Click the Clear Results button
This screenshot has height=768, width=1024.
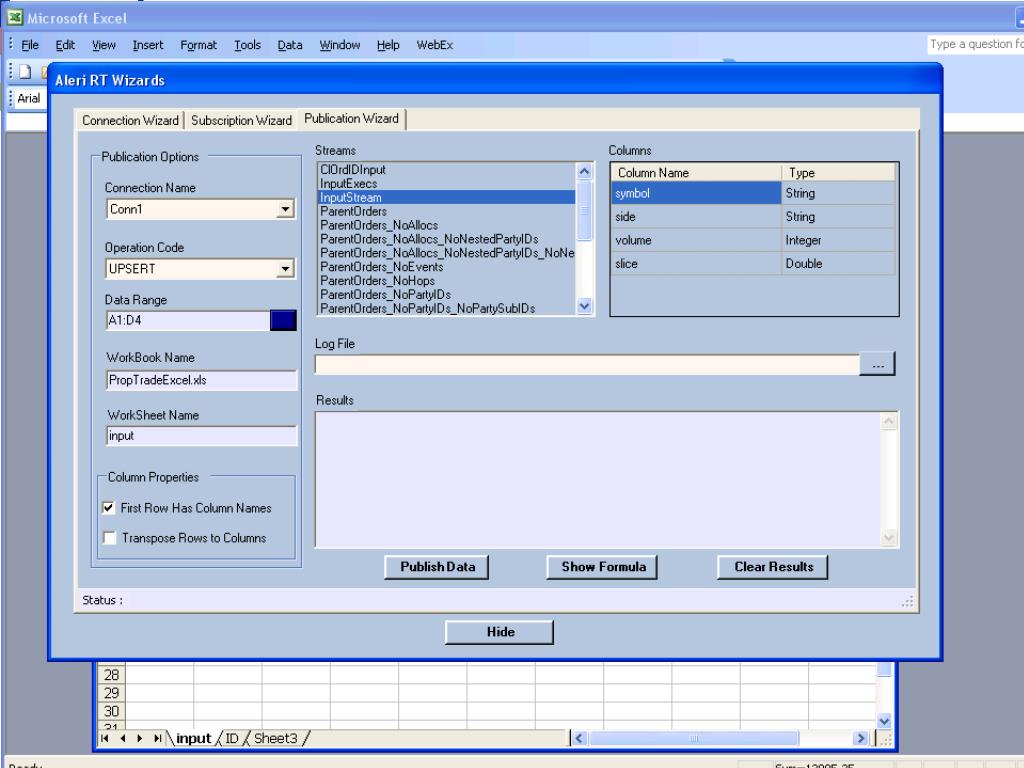pos(773,567)
